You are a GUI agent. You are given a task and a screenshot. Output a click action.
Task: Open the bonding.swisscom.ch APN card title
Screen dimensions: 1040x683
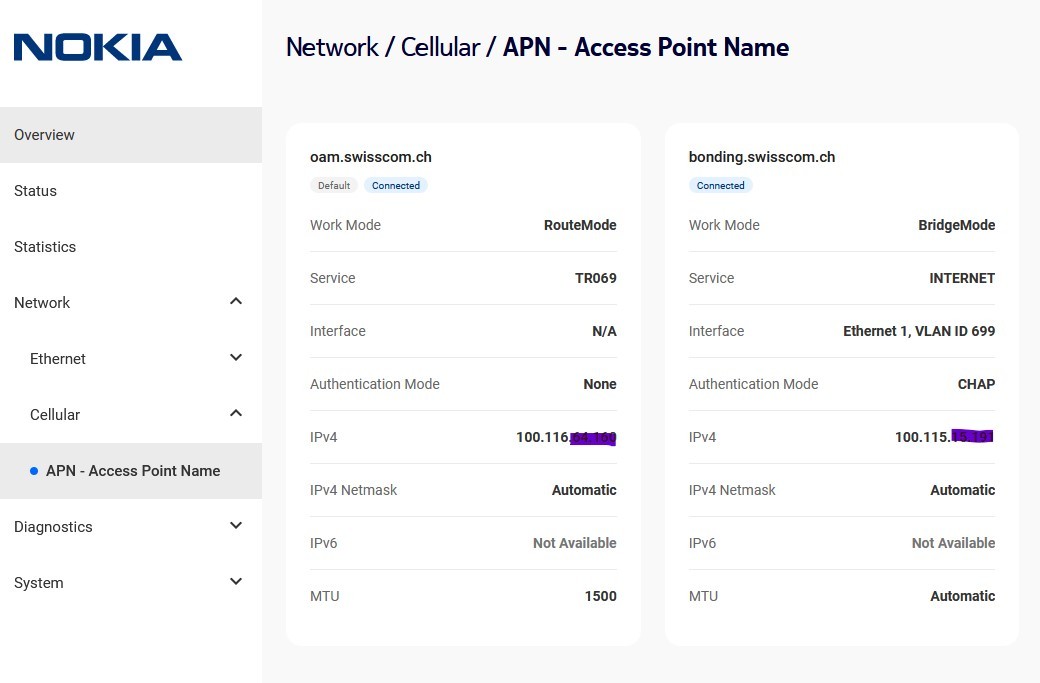[762, 157]
